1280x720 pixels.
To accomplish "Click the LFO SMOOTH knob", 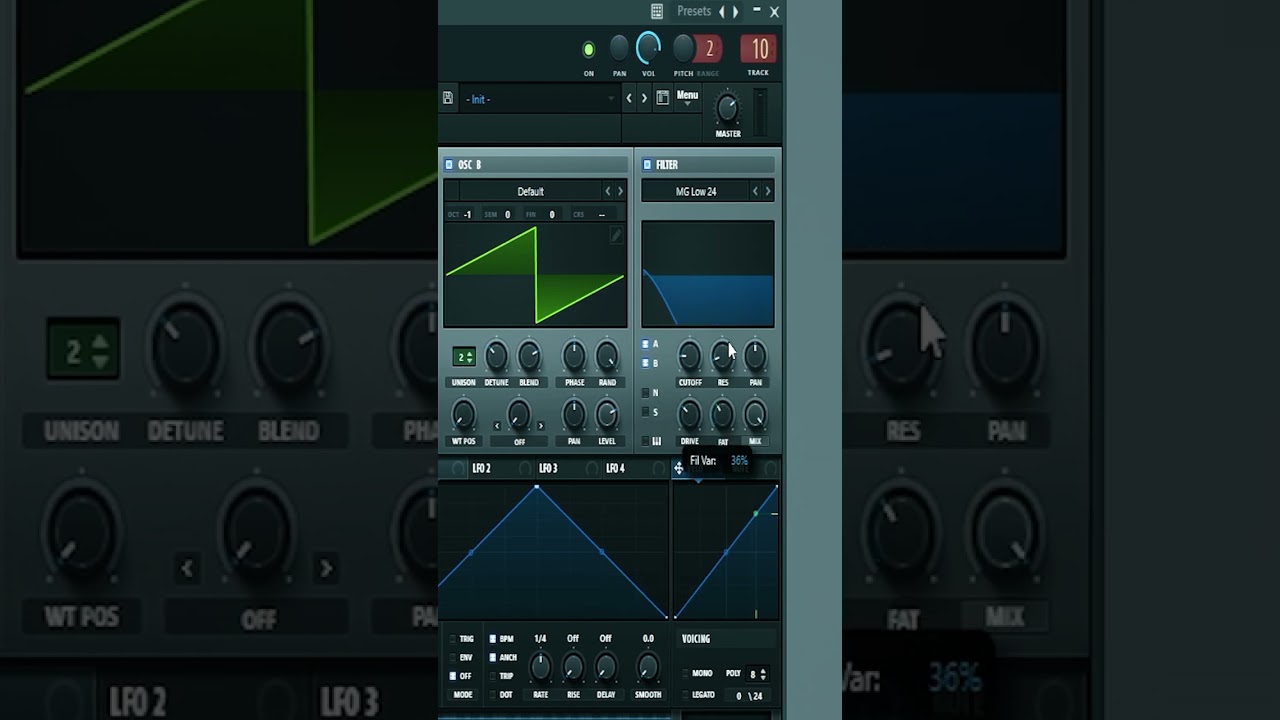I will pos(648,666).
